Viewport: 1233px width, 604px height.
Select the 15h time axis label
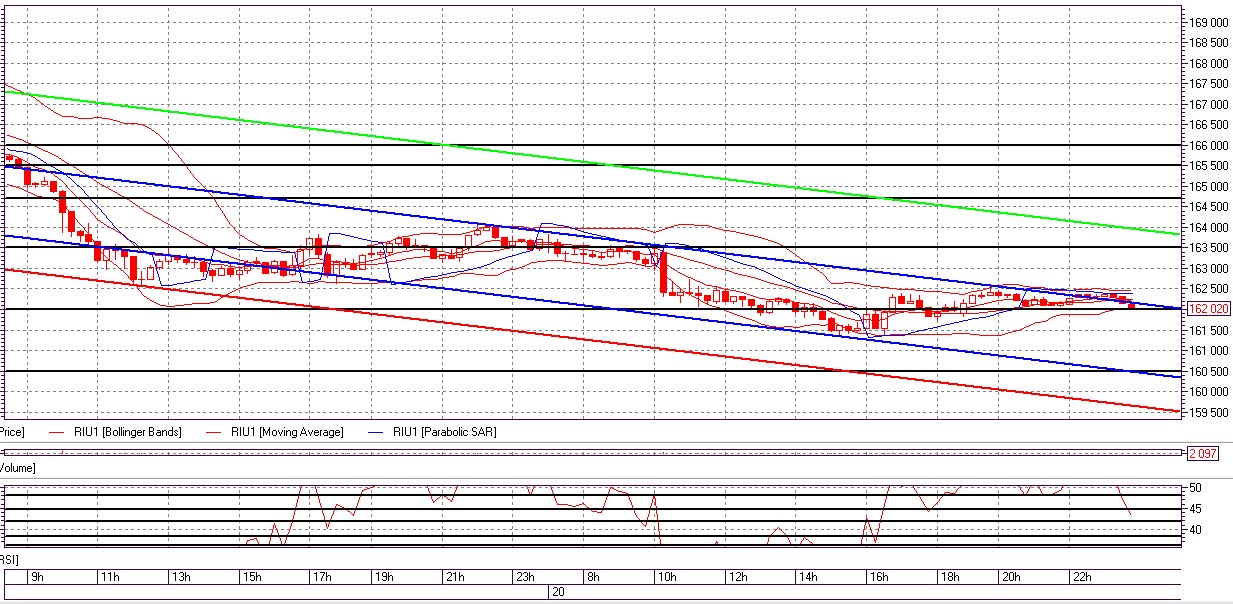point(251,577)
